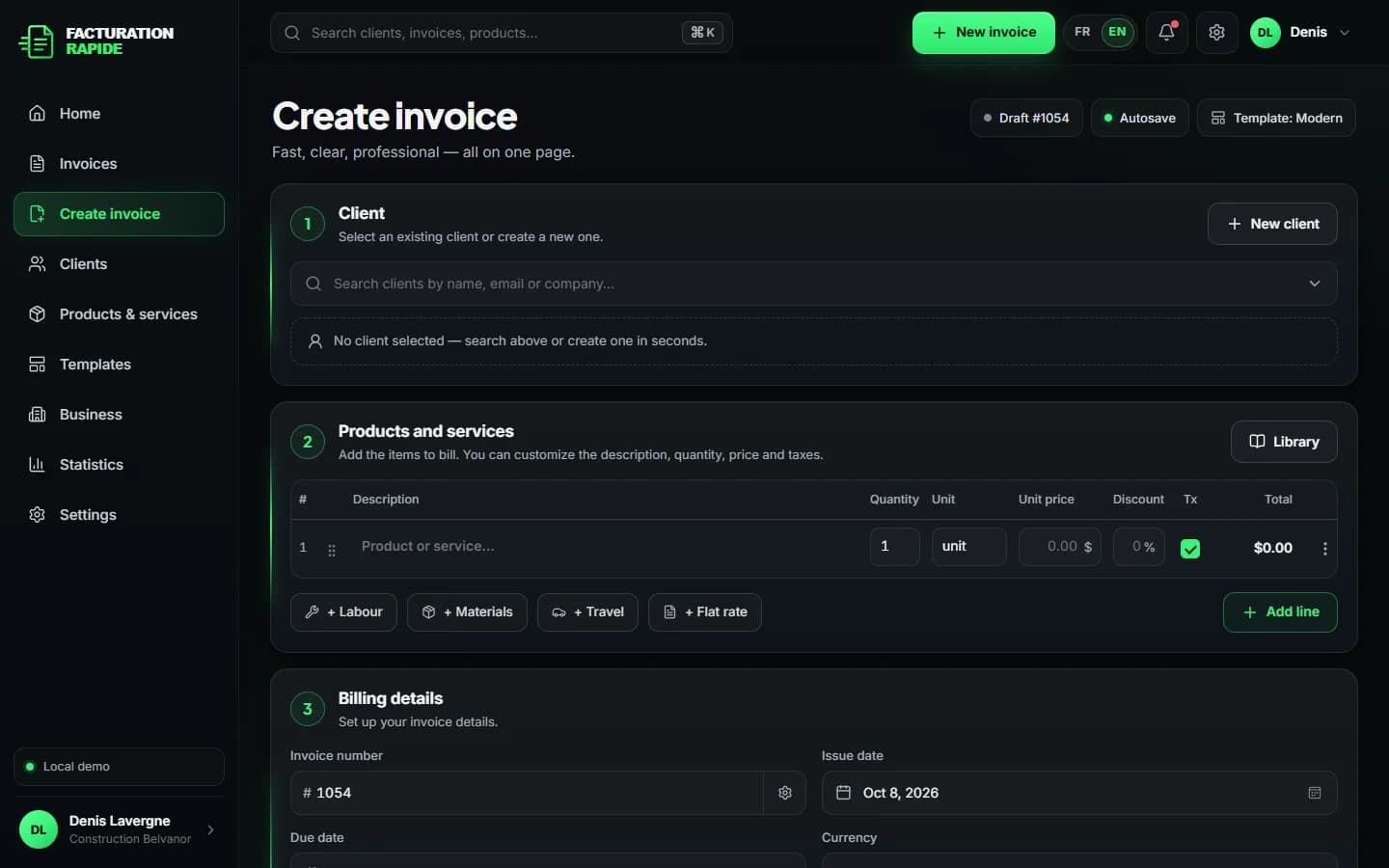Image resolution: width=1389 pixels, height=868 pixels.
Task: Click the Discount percent field
Action: [1138, 547]
